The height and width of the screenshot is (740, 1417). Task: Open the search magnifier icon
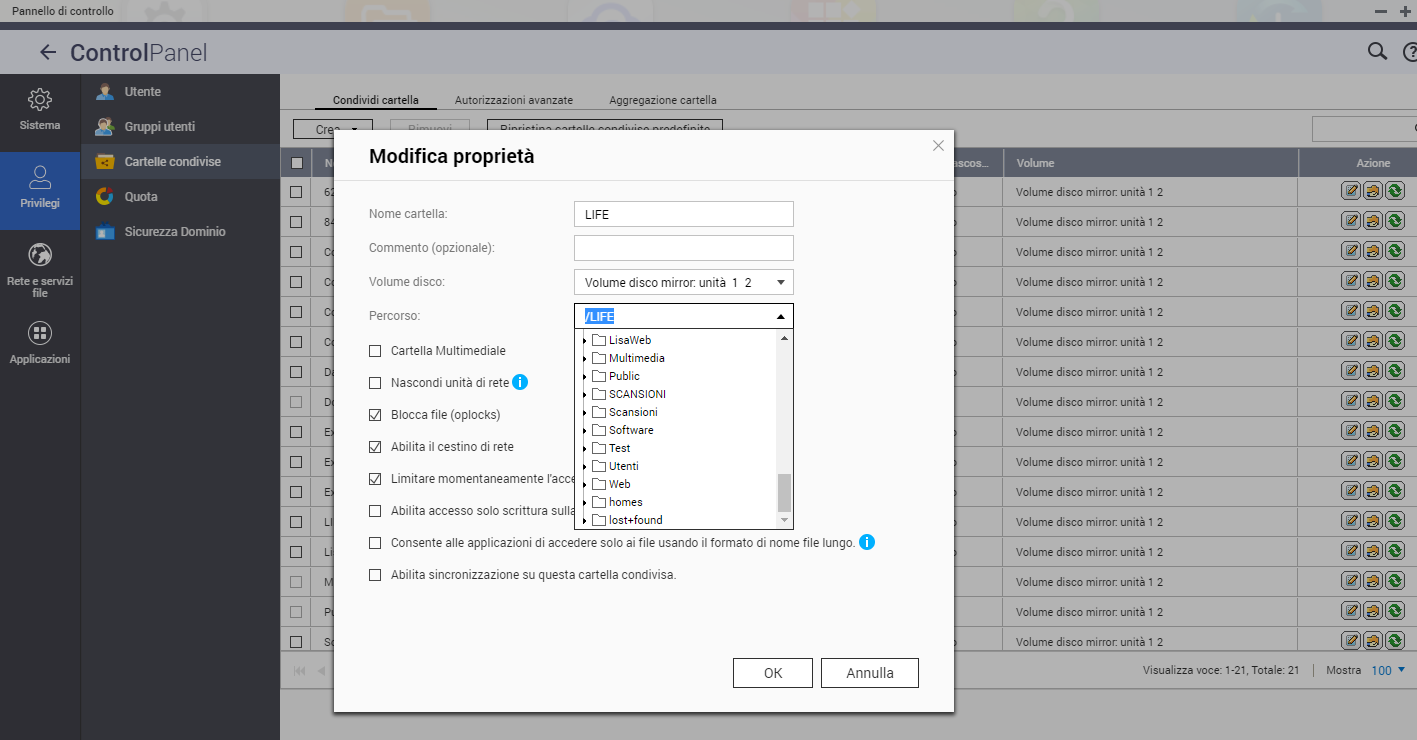click(x=1377, y=52)
